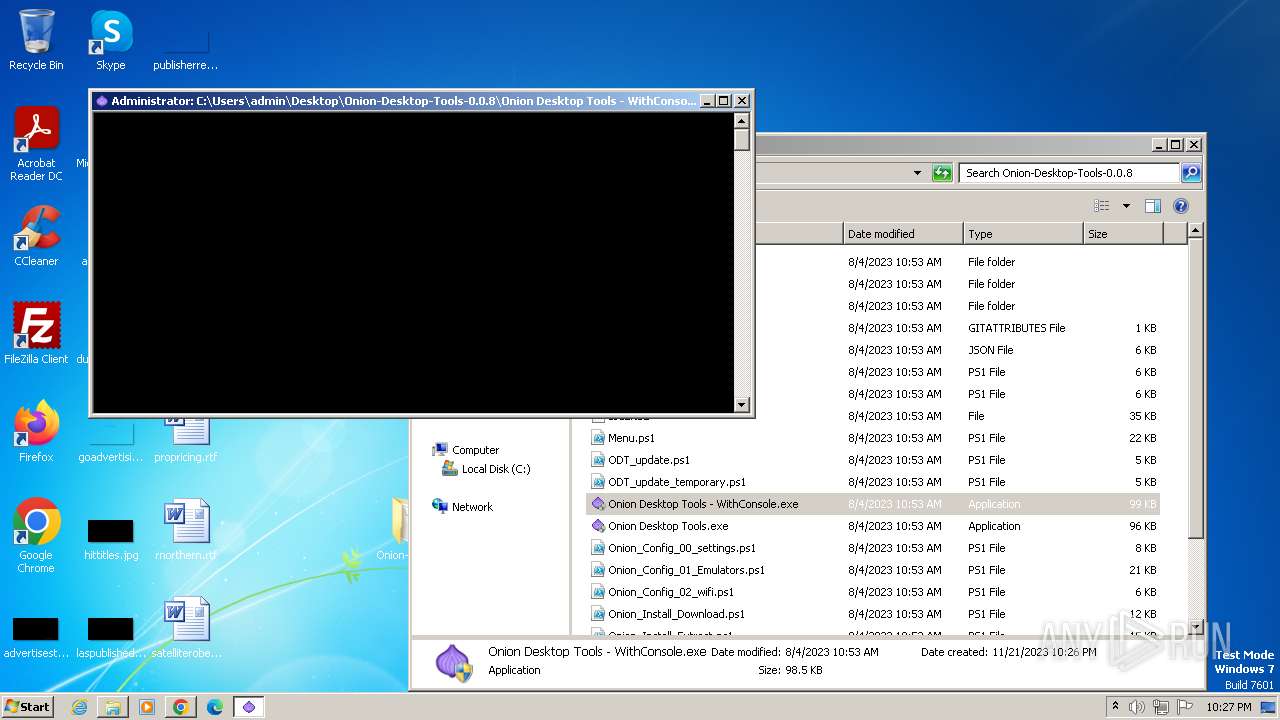This screenshot has width=1280, height=720.
Task: Click console window scroll down arrow
Action: coord(741,404)
